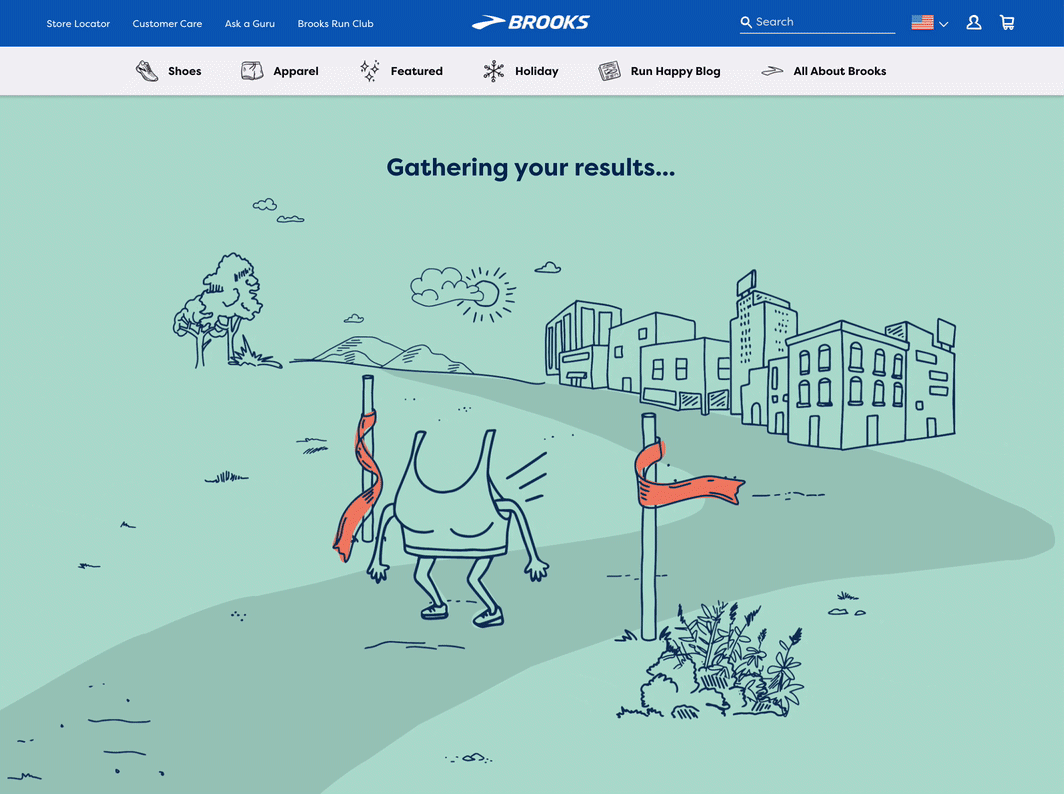Open the Shoes menu
The height and width of the screenshot is (794, 1064).
185,71
